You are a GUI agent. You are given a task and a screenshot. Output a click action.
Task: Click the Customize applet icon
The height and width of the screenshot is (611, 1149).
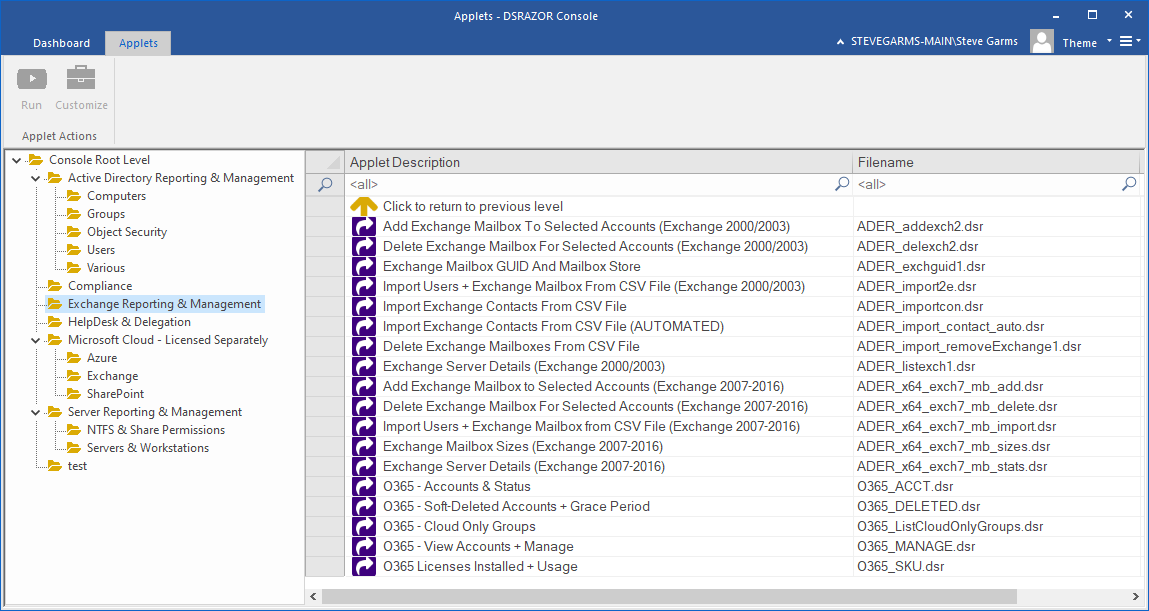pyautogui.click(x=81, y=79)
